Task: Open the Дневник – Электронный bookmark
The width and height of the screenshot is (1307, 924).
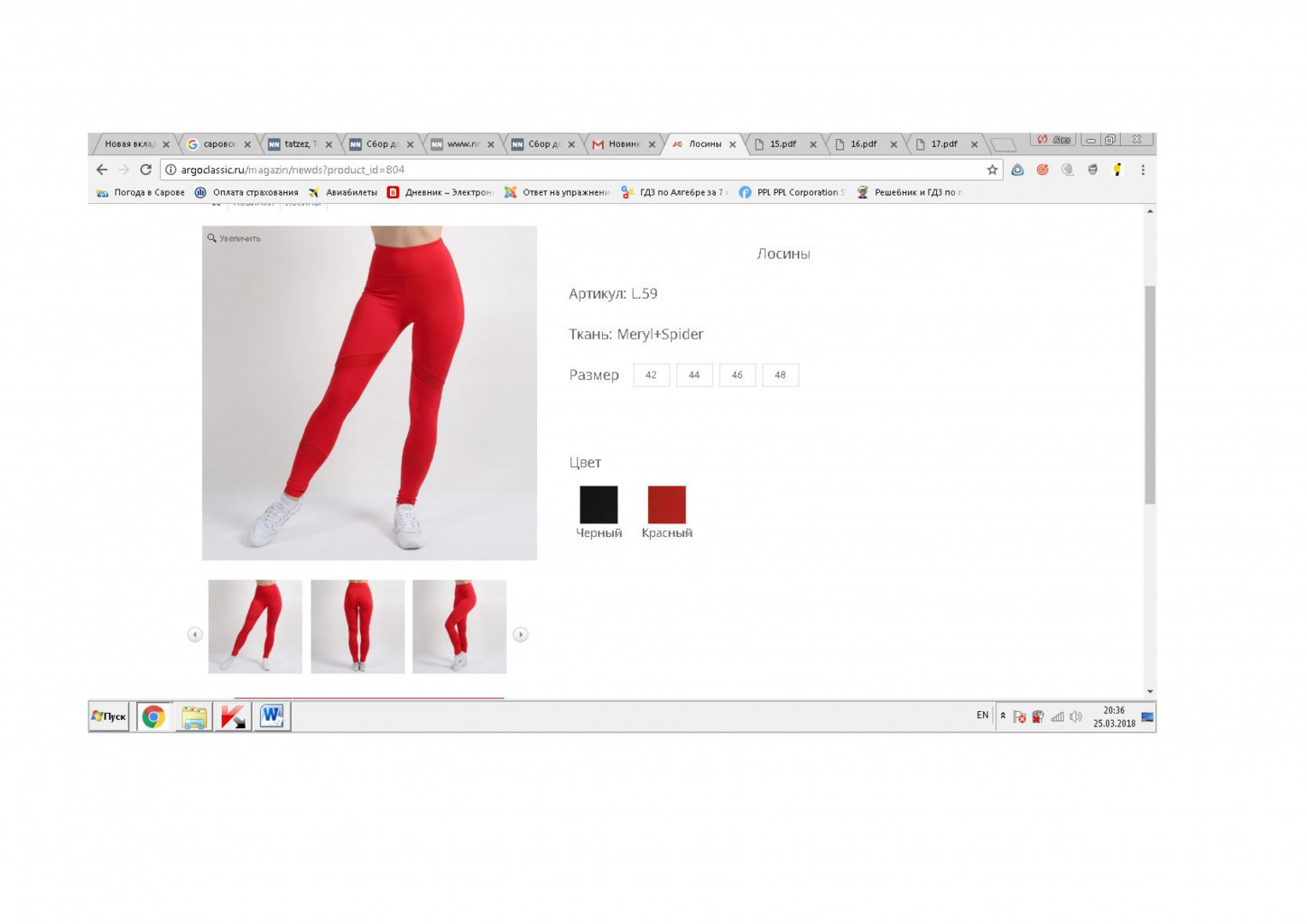Action: [440, 192]
